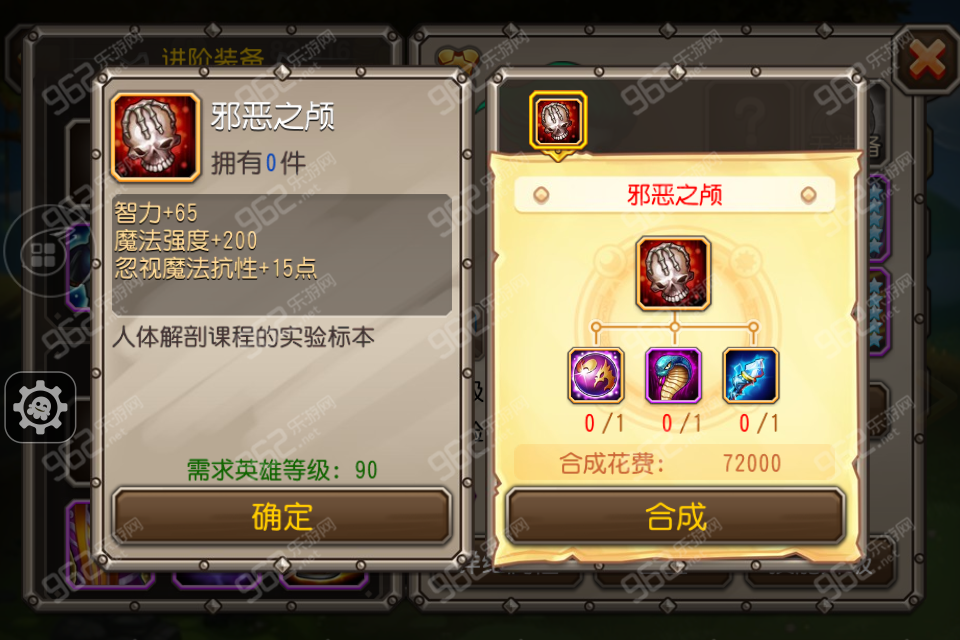
Task: Select the cobra snake material icon
Action: (673, 375)
